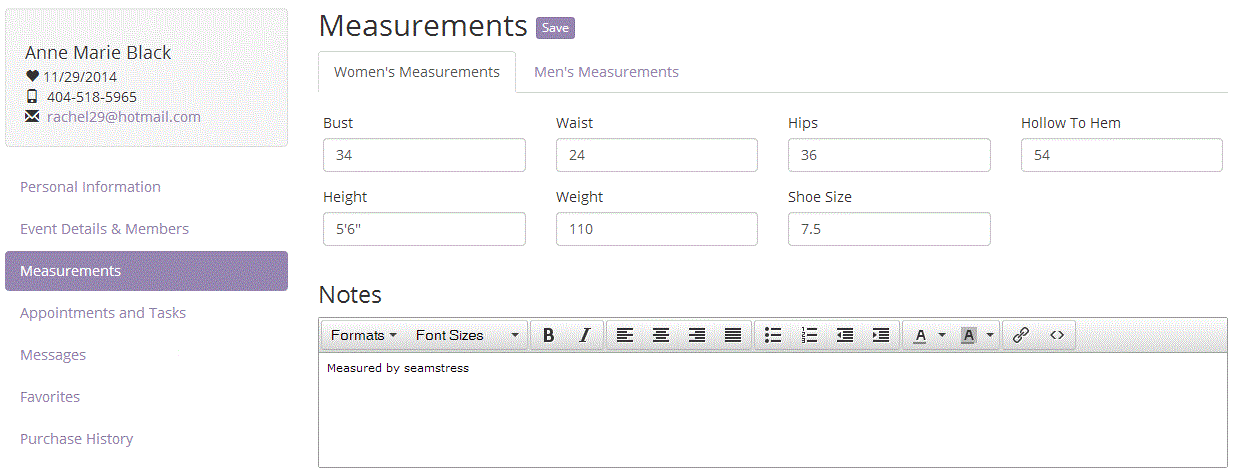This screenshot has height=474, width=1241.
Task: Toggle italic formatting in Notes editor
Action: 585,335
